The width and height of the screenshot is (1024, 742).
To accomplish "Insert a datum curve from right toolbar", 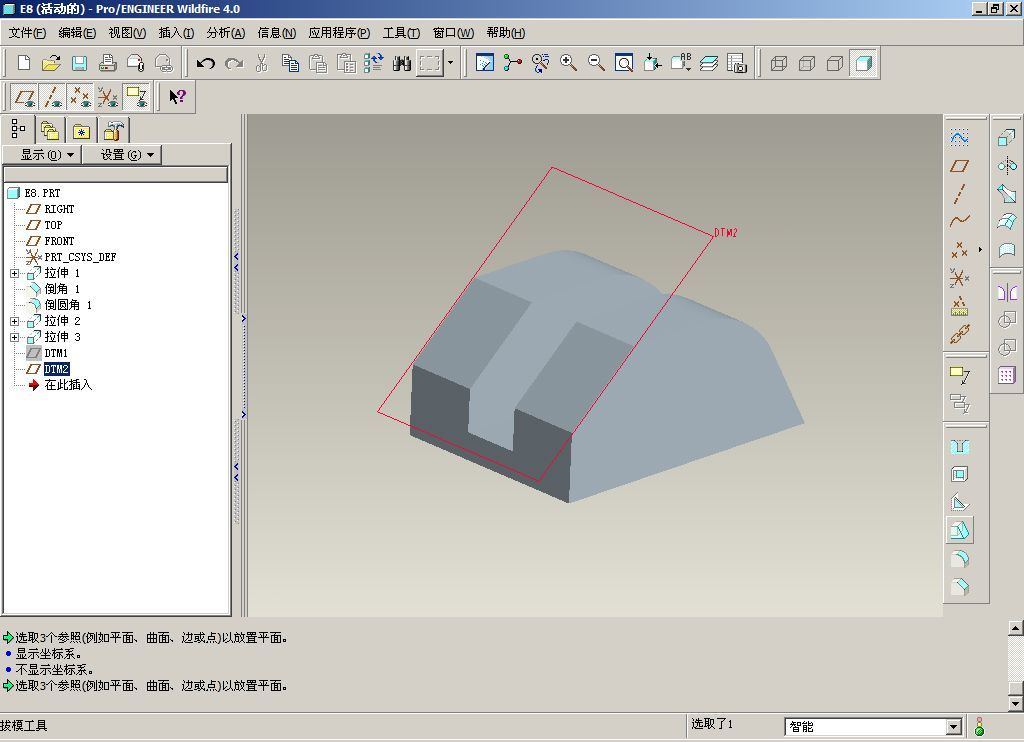I will click(x=959, y=221).
